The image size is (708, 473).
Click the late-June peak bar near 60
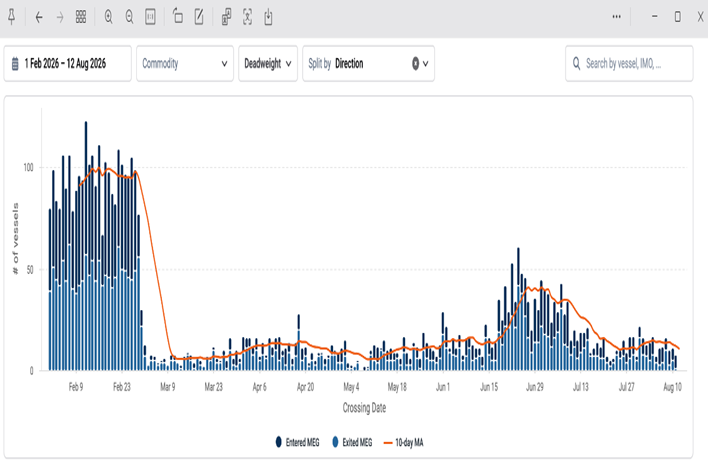point(518,309)
